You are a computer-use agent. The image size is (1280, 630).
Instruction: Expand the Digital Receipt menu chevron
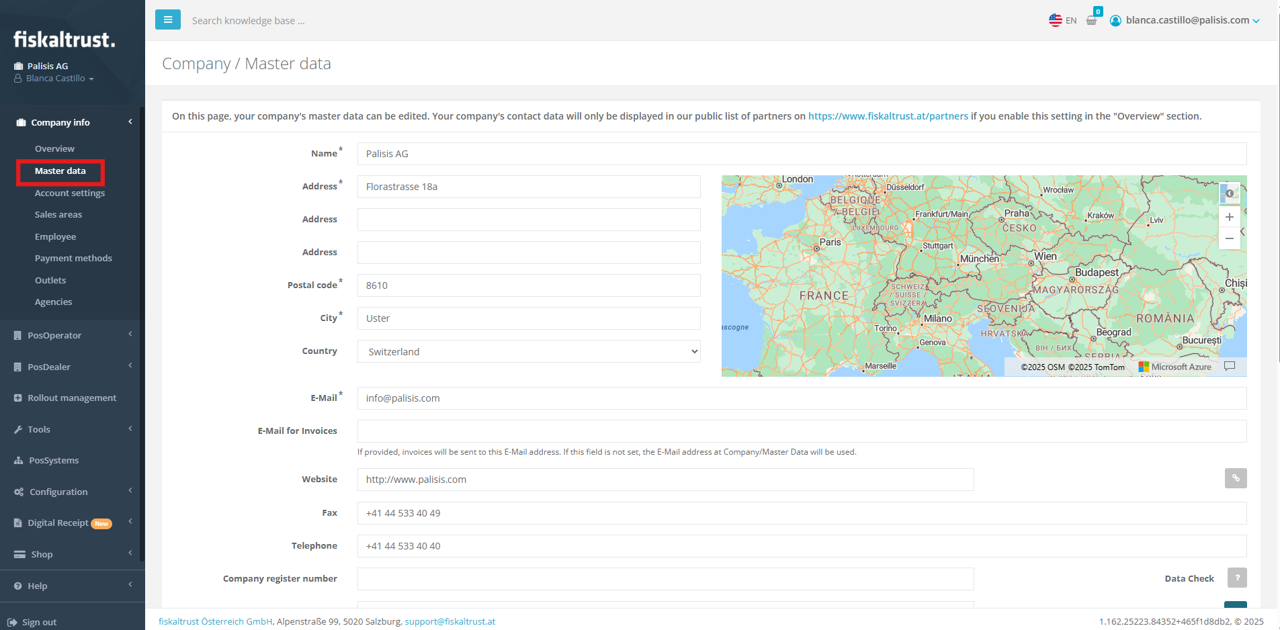click(x=130, y=522)
